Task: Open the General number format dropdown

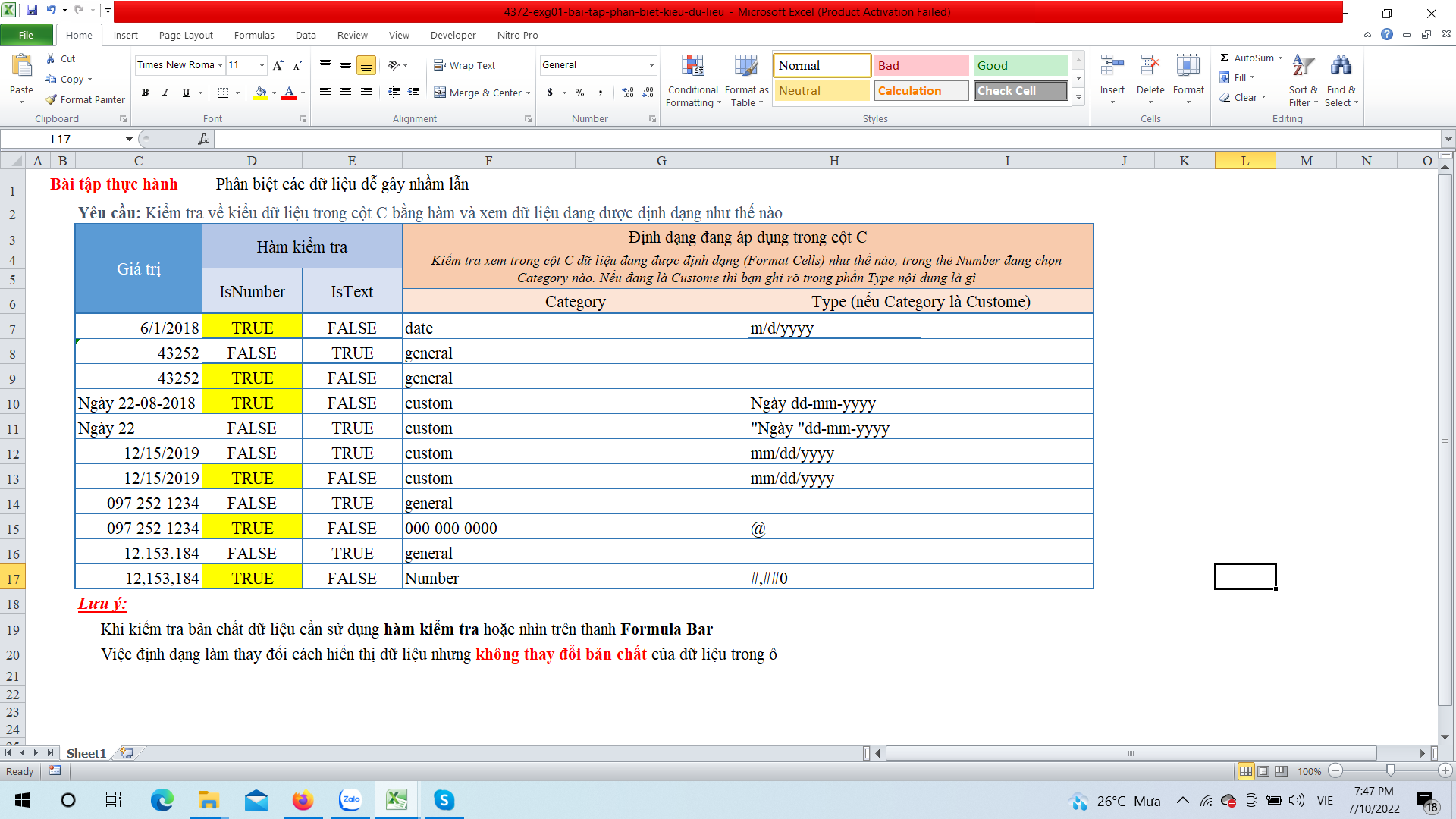Action: pyautogui.click(x=651, y=65)
